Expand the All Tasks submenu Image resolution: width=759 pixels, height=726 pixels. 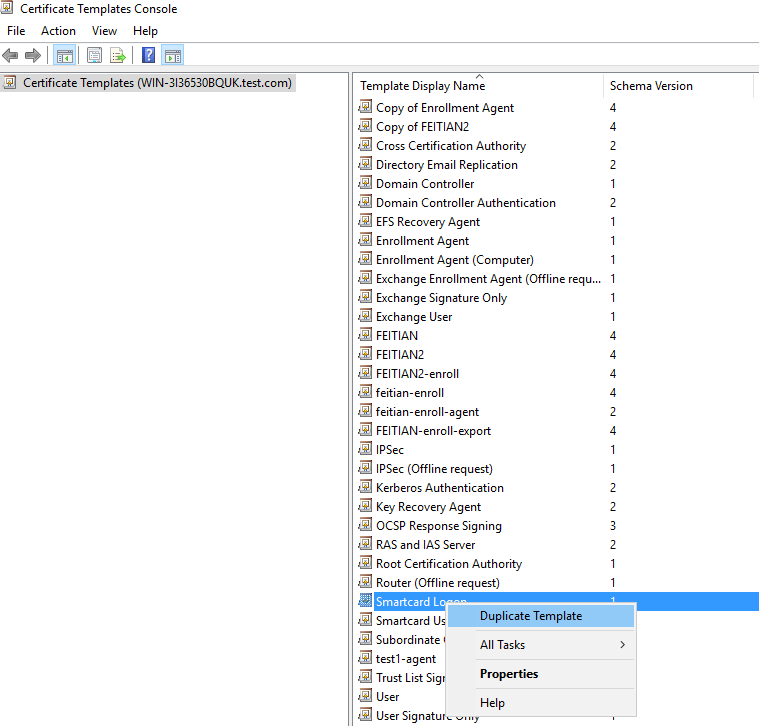pos(541,645)
